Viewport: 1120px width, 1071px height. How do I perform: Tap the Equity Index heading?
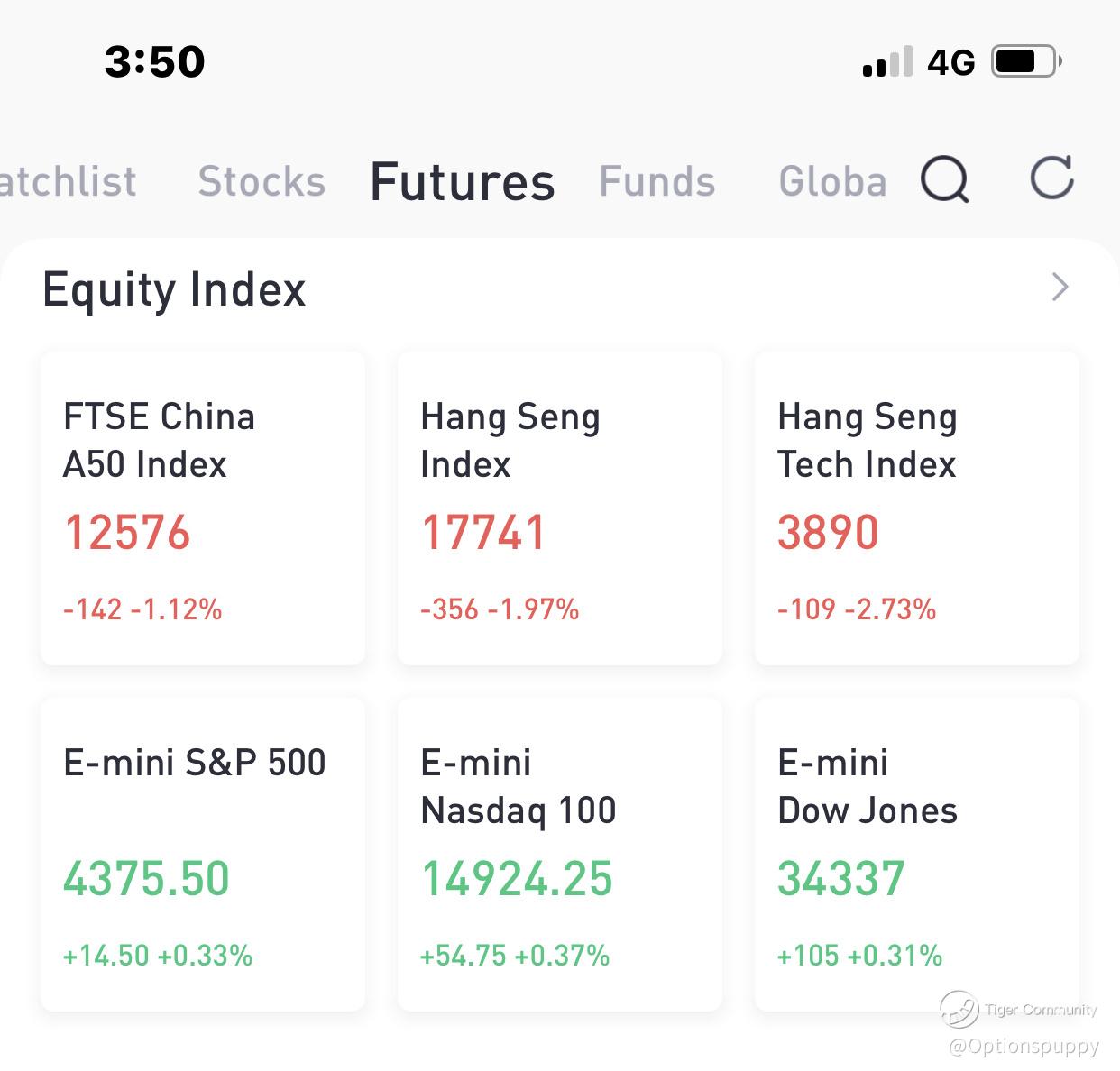[x=174, y=289]
